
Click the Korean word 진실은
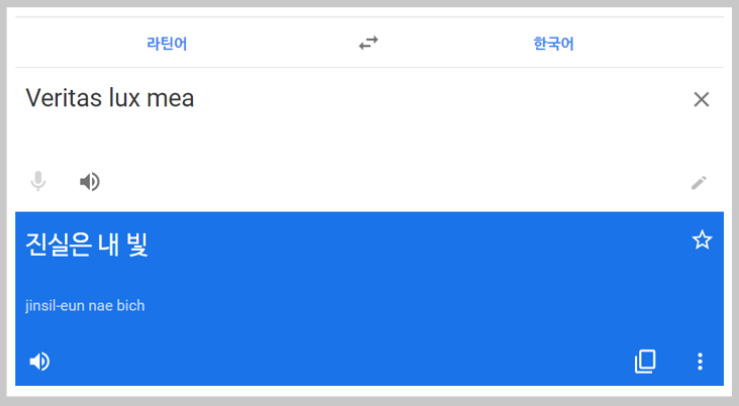(58, 245)
